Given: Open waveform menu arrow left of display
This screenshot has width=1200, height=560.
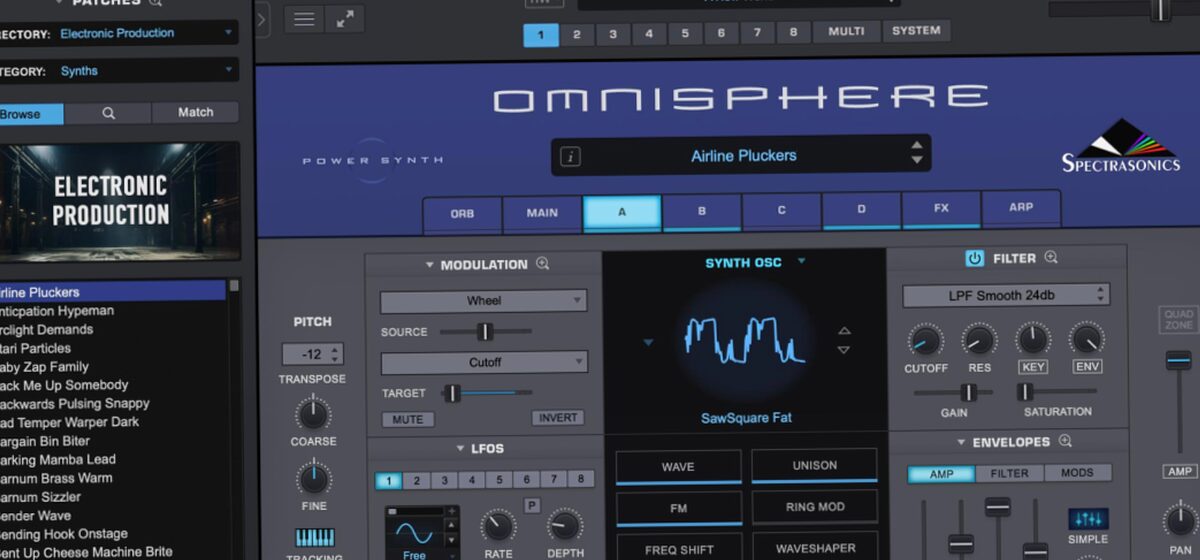Looking at the screenshot, I should point(648,342).
